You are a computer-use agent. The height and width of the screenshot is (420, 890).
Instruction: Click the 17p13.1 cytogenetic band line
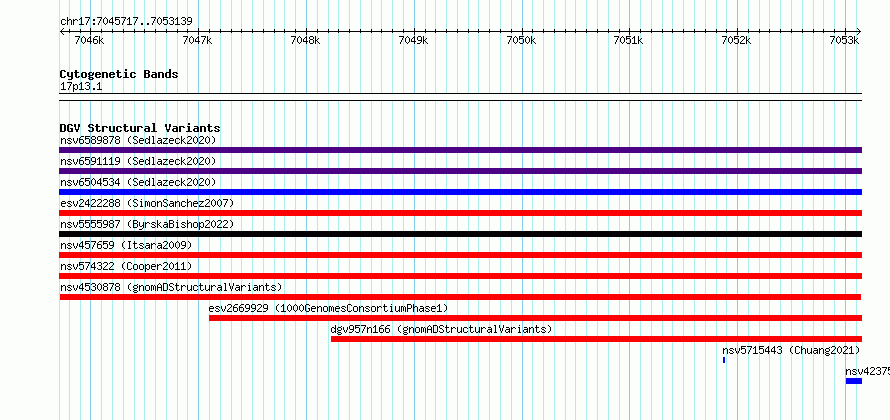(x=460, y=97)
